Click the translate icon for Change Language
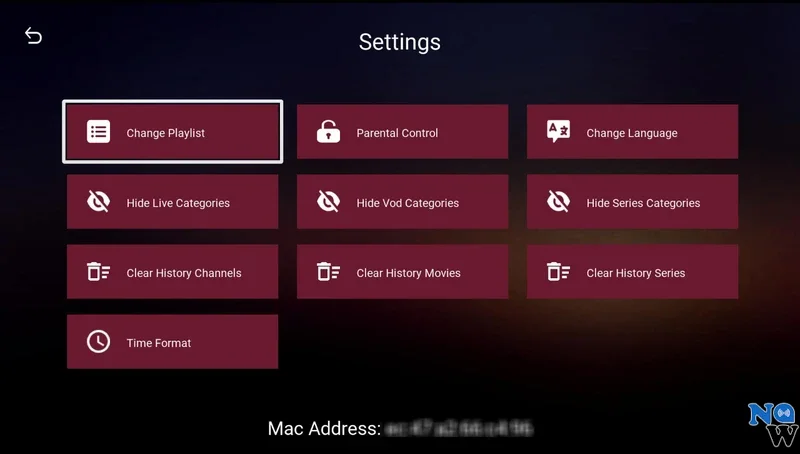Viewport: 800px width, 454px height. [x=558, y=132]
